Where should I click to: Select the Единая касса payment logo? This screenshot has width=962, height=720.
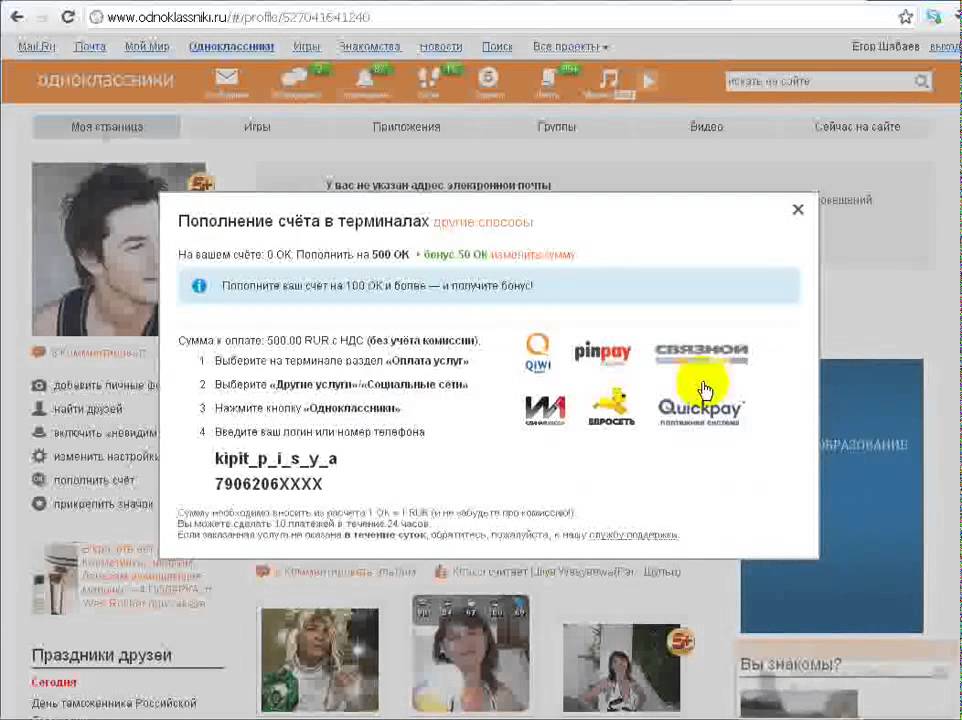pos(545,410)
